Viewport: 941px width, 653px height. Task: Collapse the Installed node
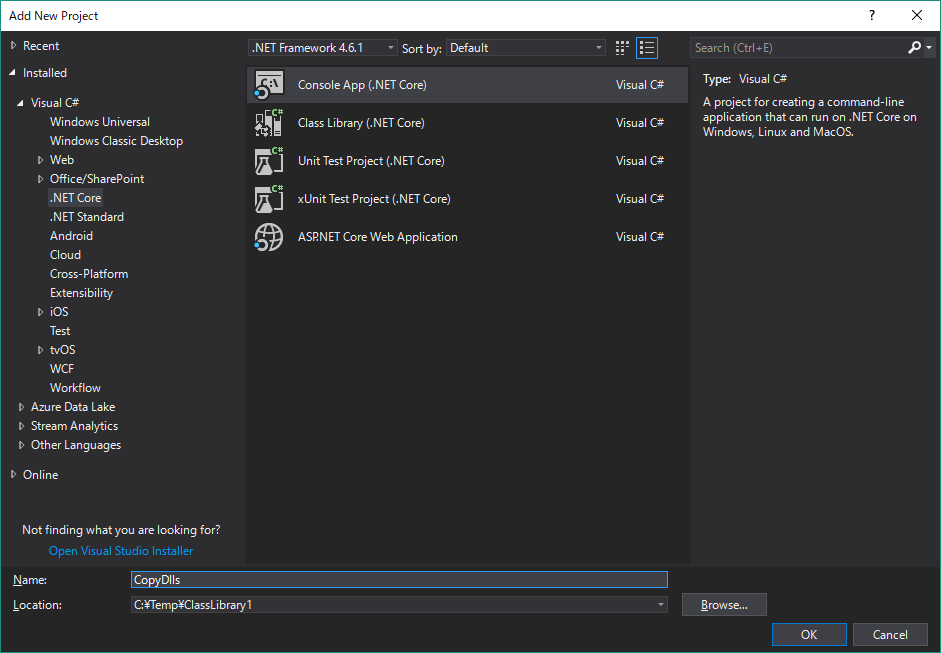[13, 73]
